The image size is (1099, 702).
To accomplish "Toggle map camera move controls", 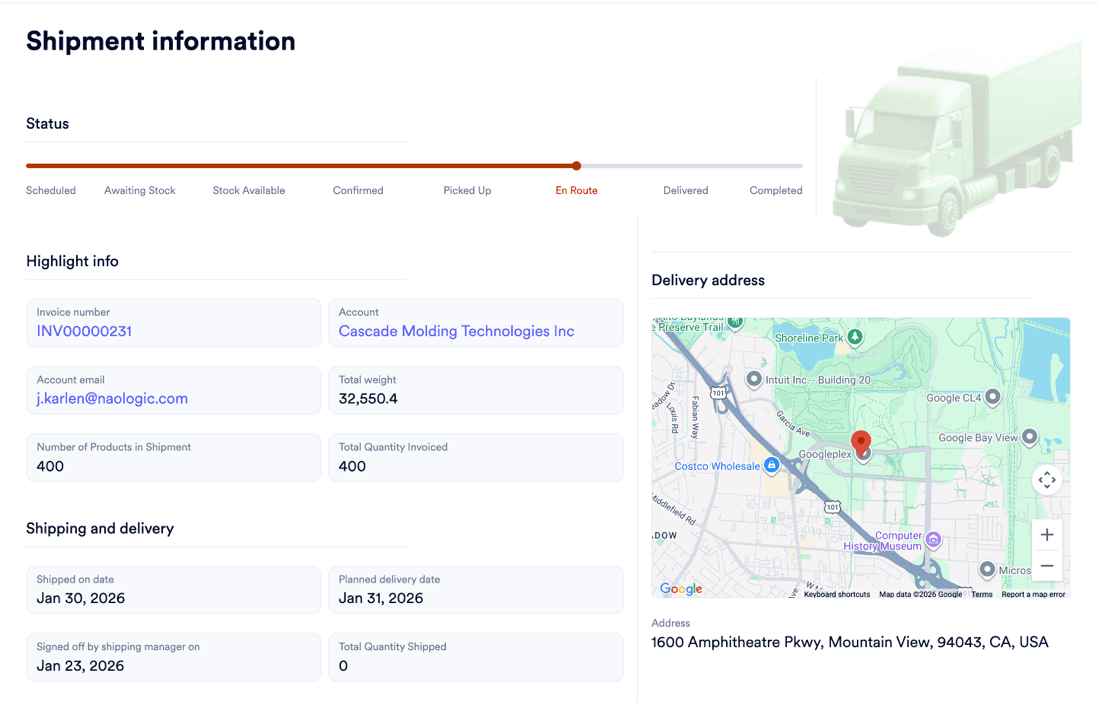I will [1046, 480].
